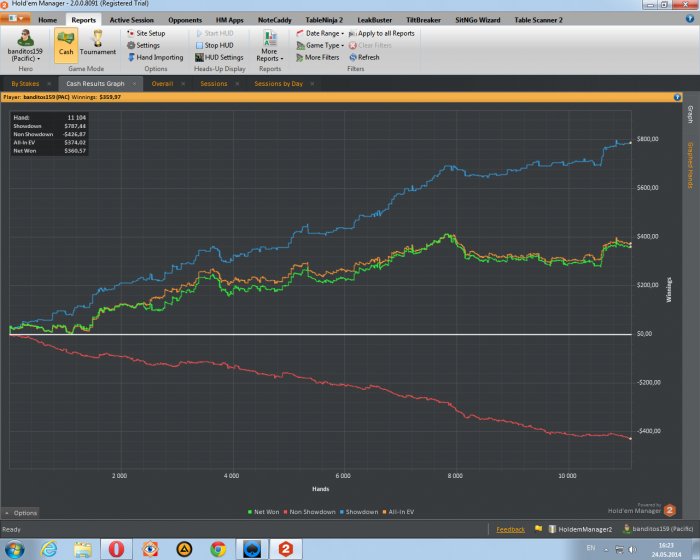
Task: Click the Feedback link
Action: (510, 528)
